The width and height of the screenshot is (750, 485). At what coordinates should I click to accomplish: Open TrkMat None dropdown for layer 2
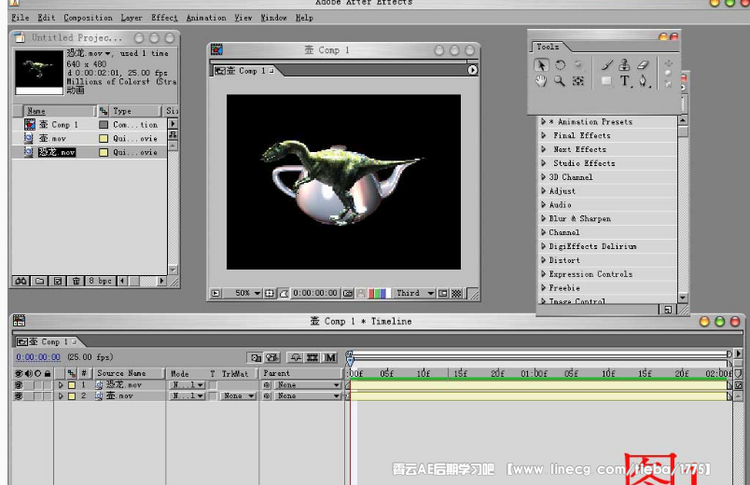[x=238, y=396]
